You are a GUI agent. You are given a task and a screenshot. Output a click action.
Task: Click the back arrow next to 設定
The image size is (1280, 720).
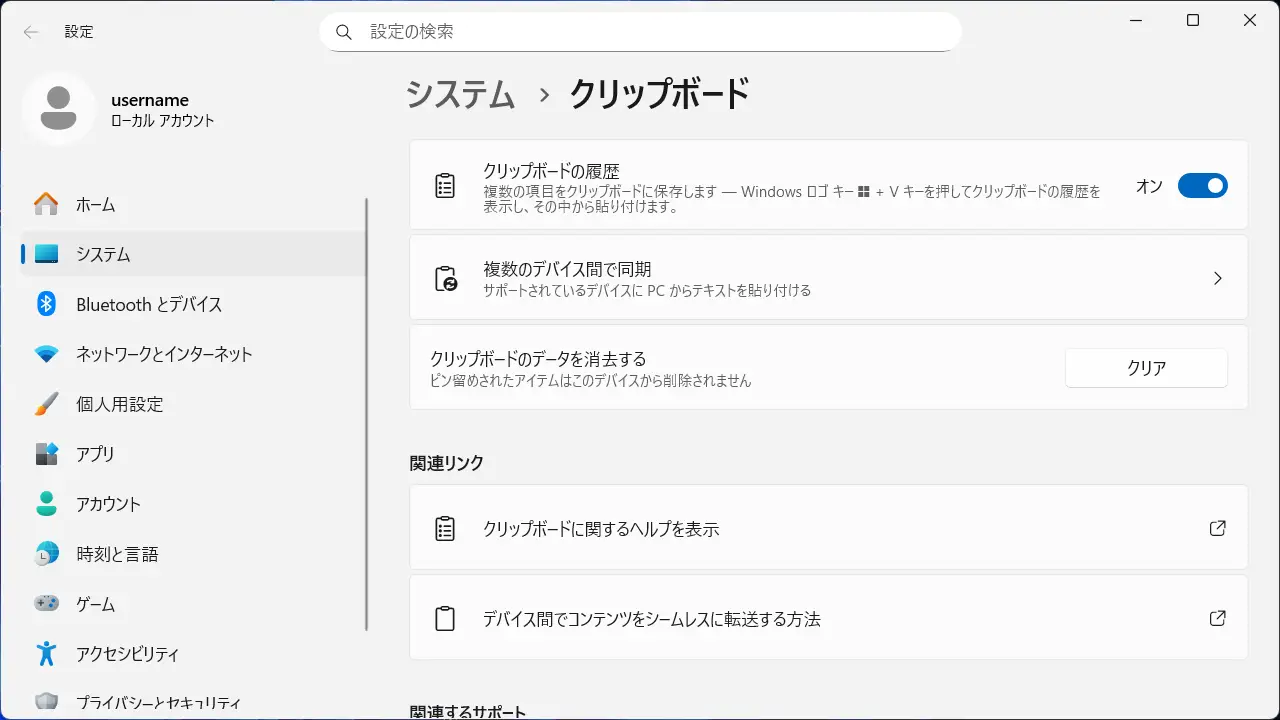(31, 32)
